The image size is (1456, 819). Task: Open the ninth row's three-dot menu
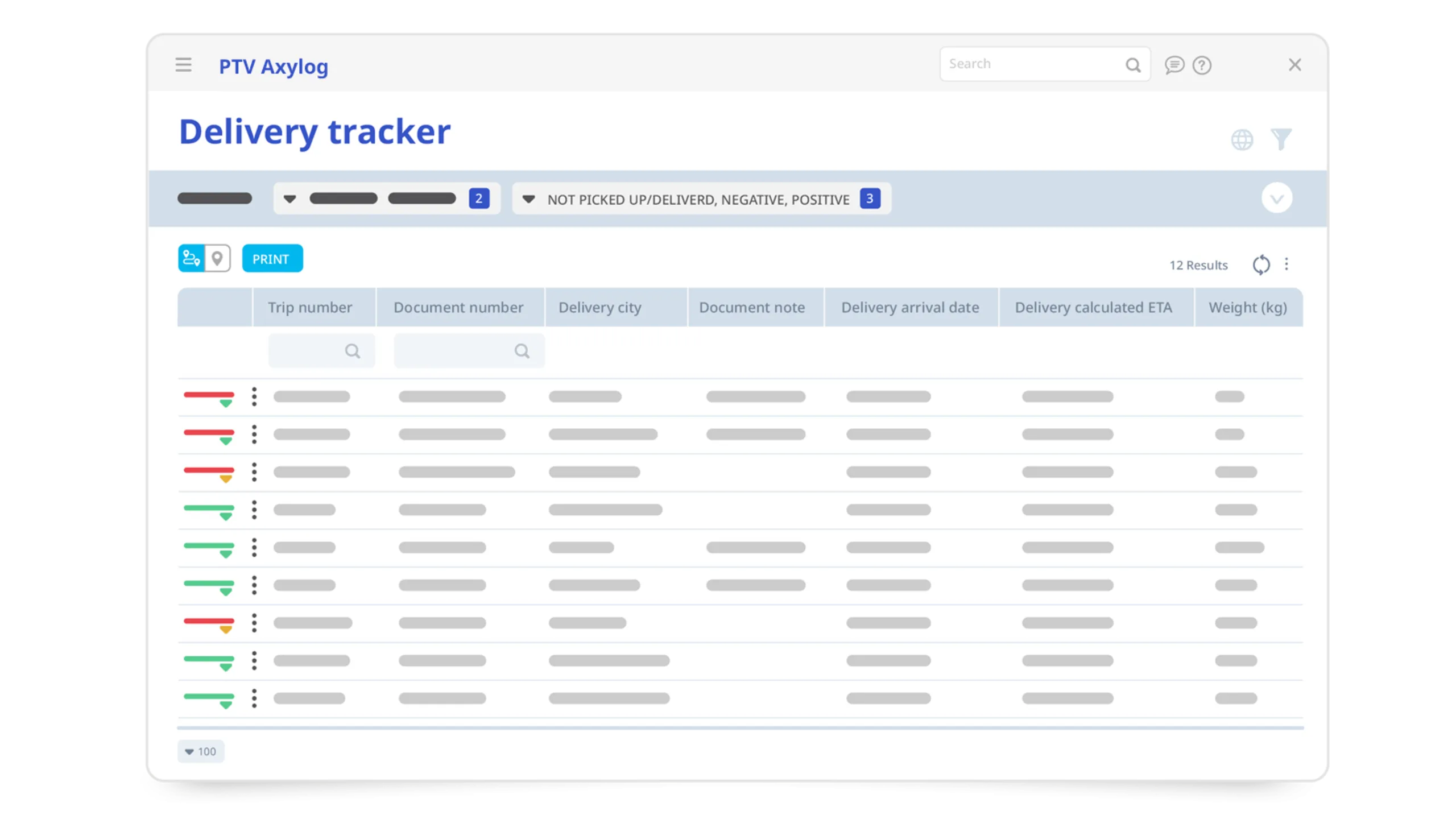coord(254,698)
